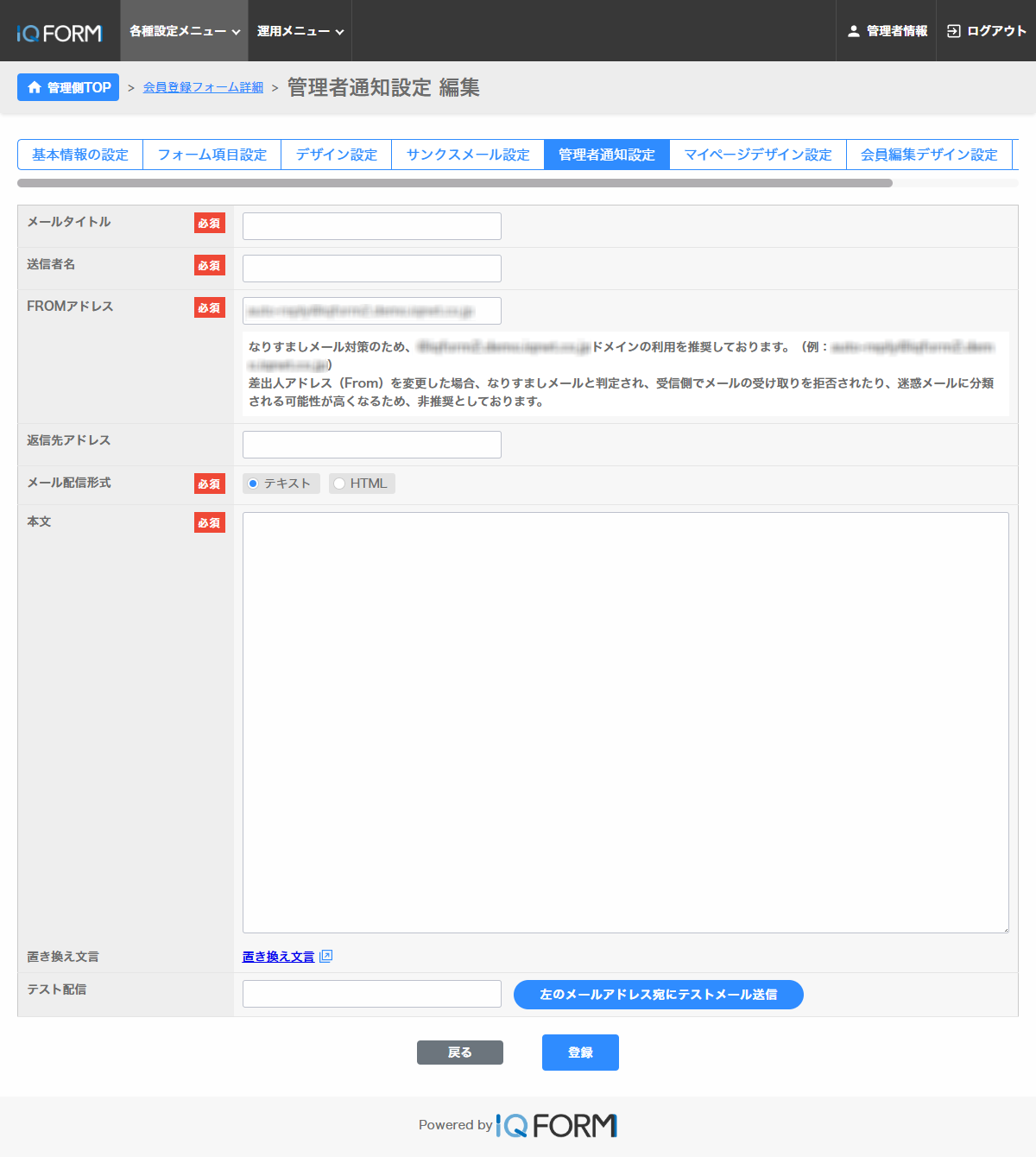Click the 戻る button
The image size is (1036, 1157).
tap(459, 1053)
